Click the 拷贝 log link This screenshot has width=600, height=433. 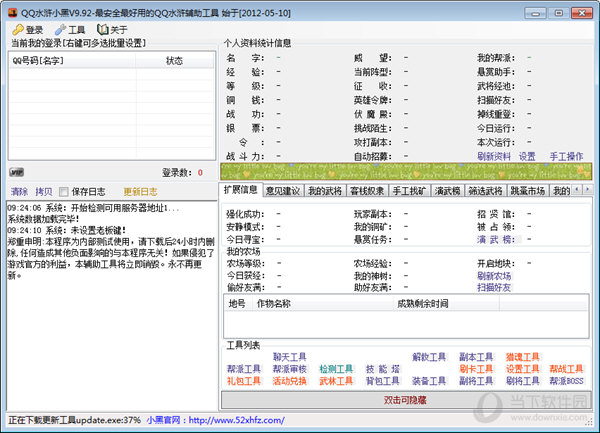44,191
